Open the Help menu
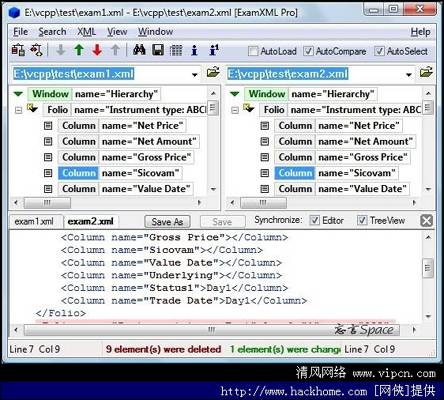 pos(420,32)
